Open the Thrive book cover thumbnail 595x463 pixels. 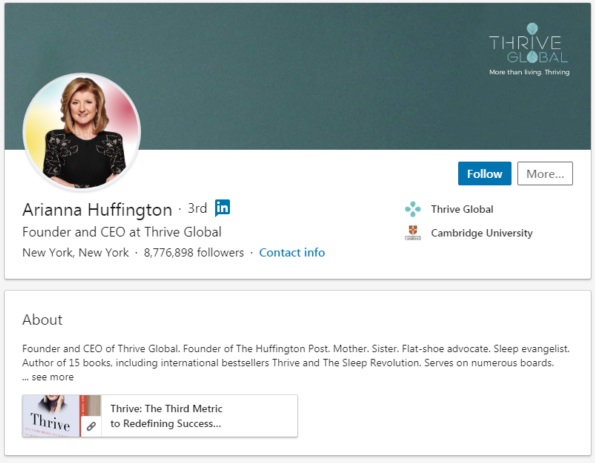click(x=51, y=416)
